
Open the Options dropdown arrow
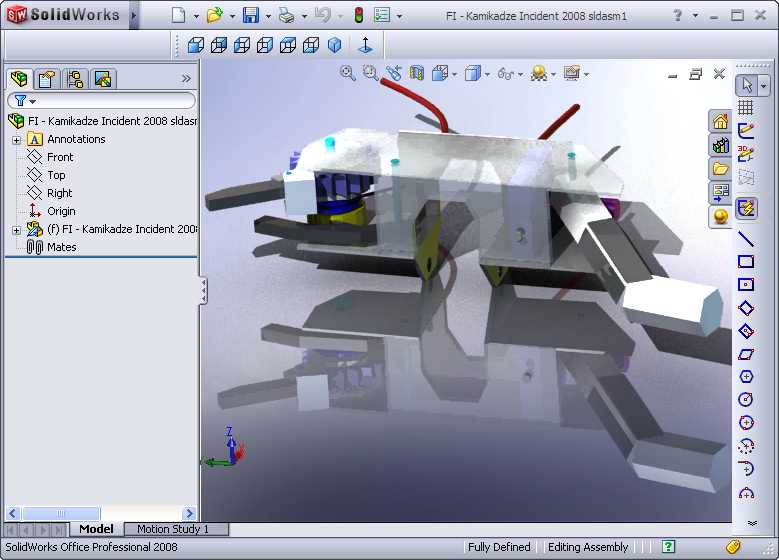(399, 16)
